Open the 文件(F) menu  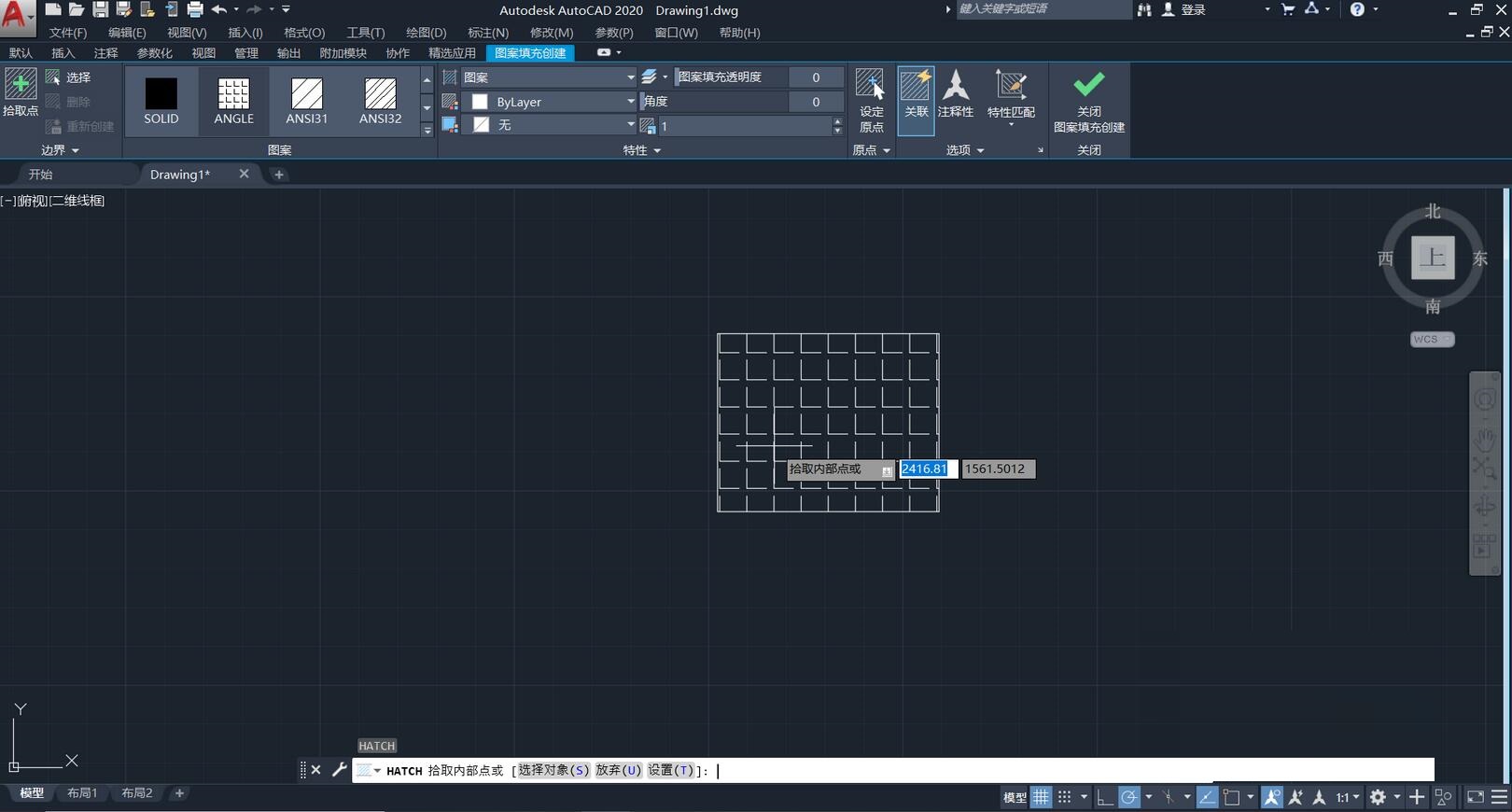pyautogui.click(x=68, y=33)
